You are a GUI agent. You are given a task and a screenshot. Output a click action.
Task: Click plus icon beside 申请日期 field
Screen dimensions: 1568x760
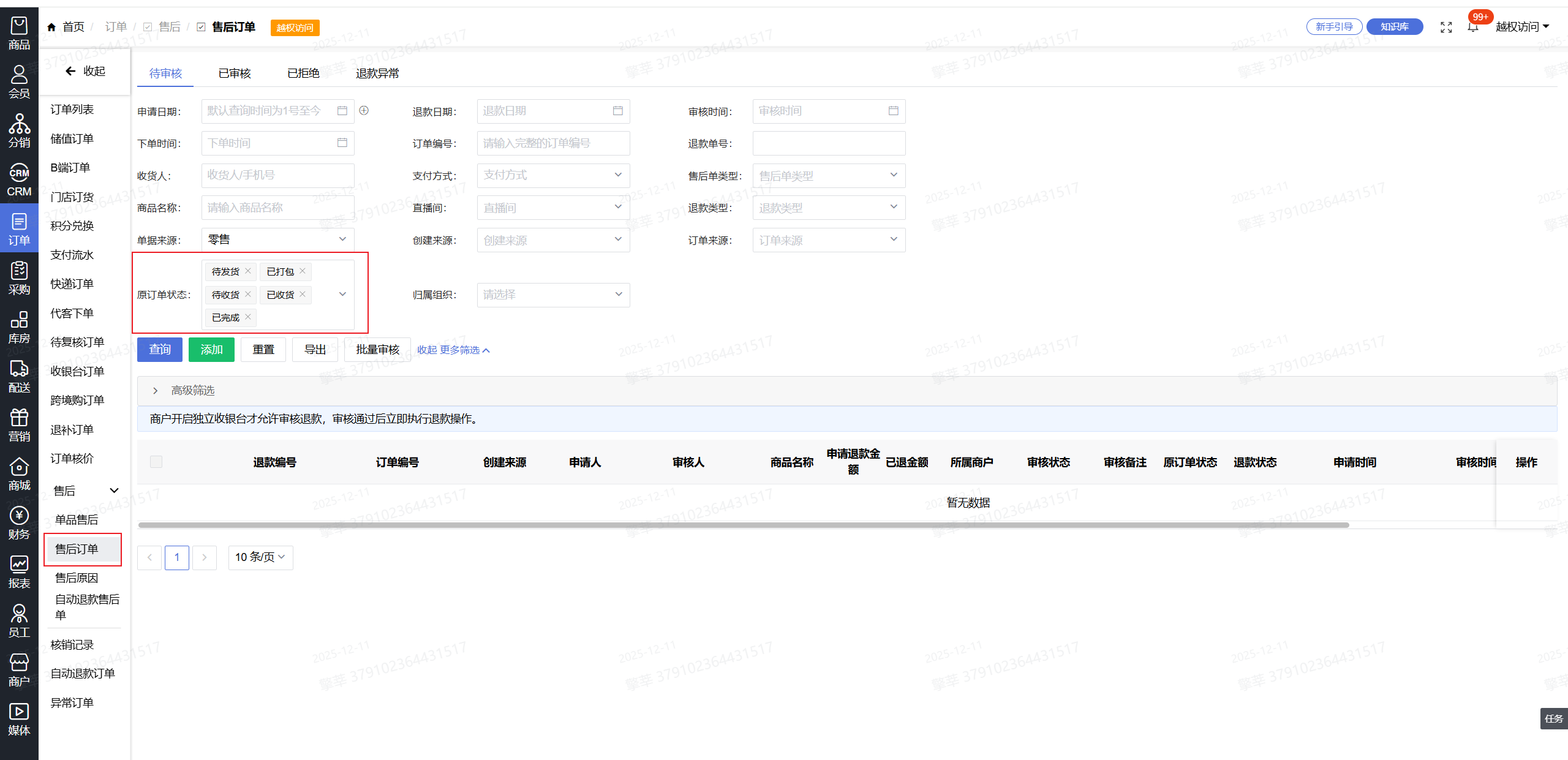364,111
